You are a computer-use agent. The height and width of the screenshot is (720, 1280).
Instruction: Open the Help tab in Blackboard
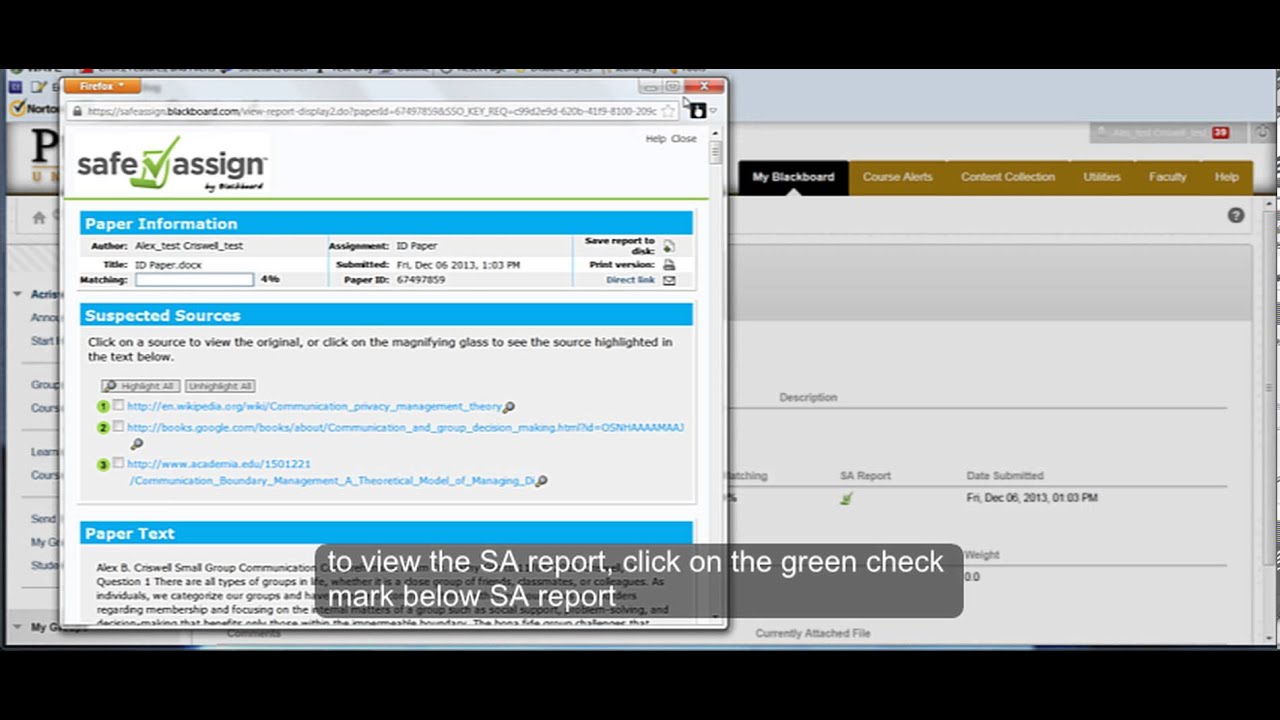(x=1226, y=177)
